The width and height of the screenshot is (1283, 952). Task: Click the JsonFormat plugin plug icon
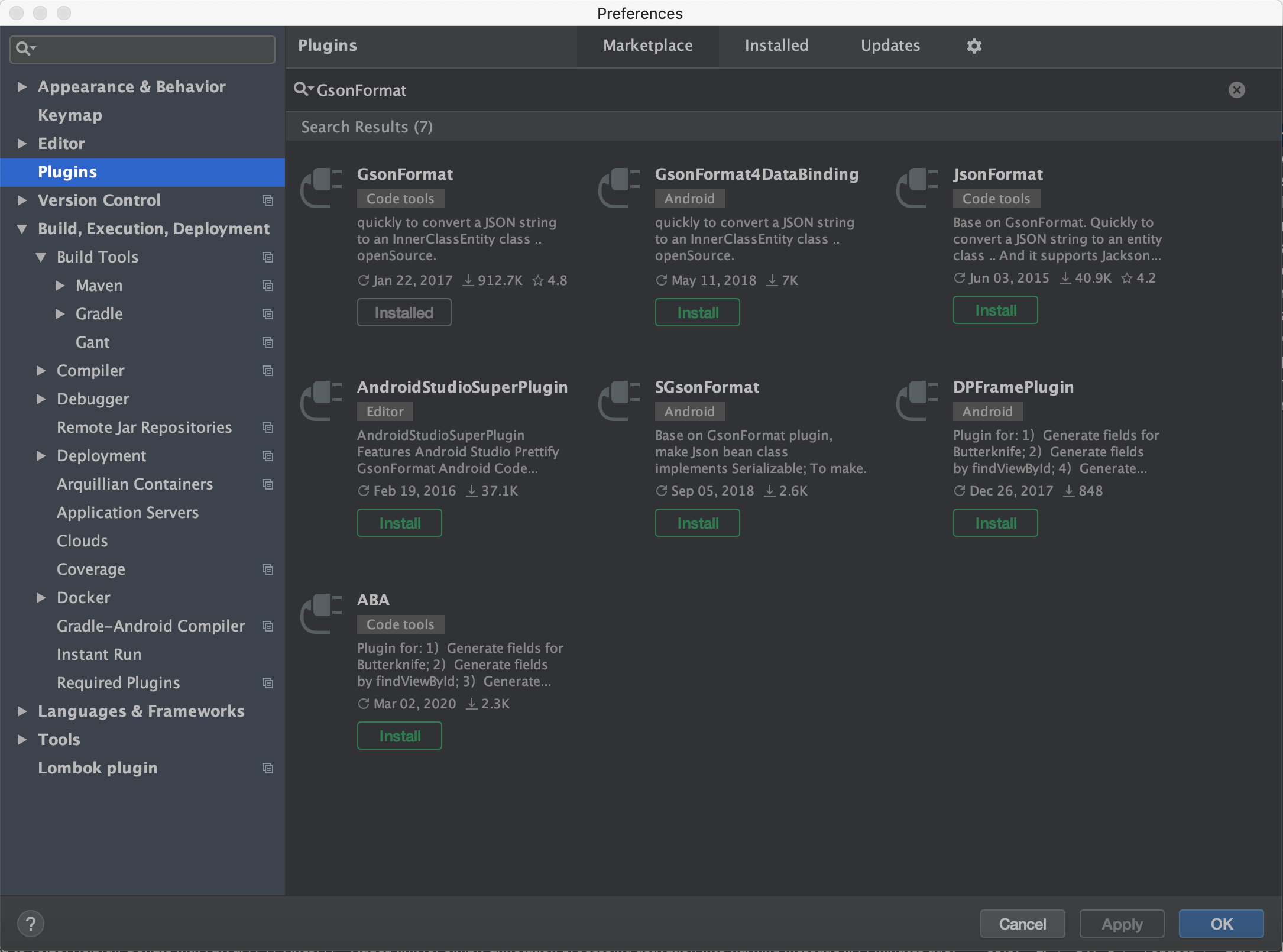coord(917,187)
